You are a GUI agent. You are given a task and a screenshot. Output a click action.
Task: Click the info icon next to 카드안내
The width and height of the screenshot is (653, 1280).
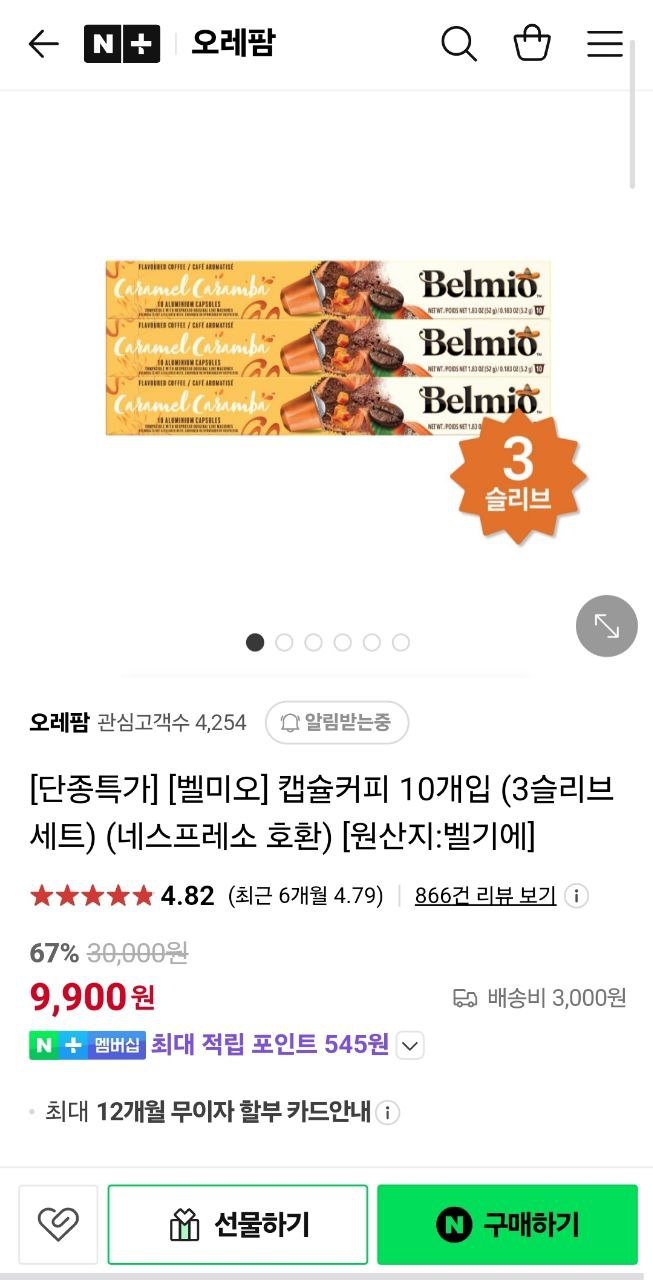coord(388,1112)
